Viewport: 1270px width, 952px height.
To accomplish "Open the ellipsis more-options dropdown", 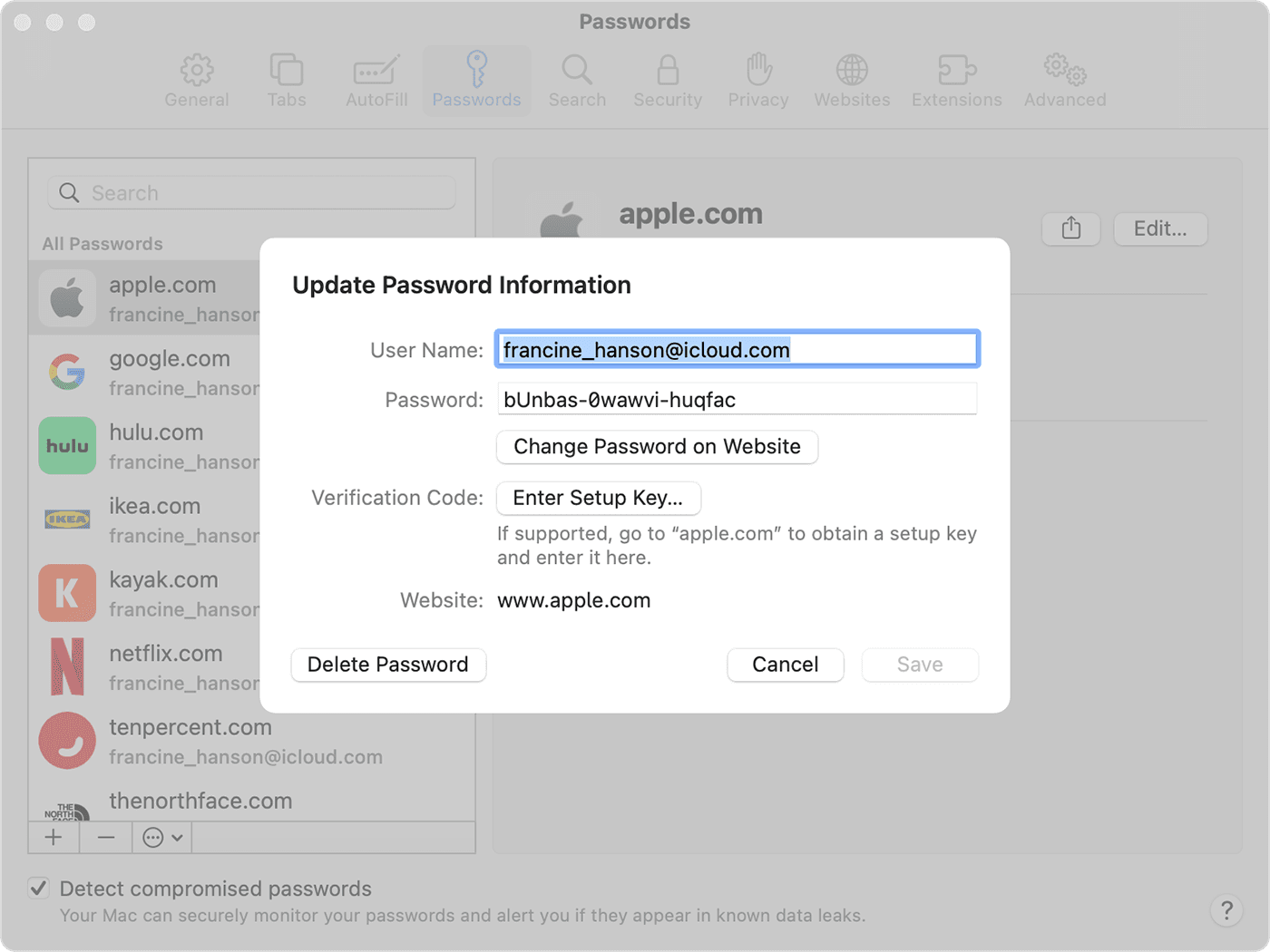I will (162, 838).
